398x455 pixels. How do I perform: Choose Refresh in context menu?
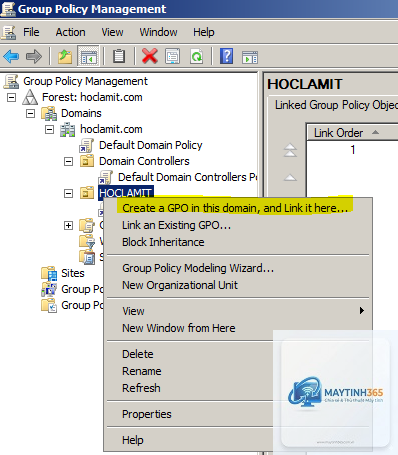tap(238, 388)
